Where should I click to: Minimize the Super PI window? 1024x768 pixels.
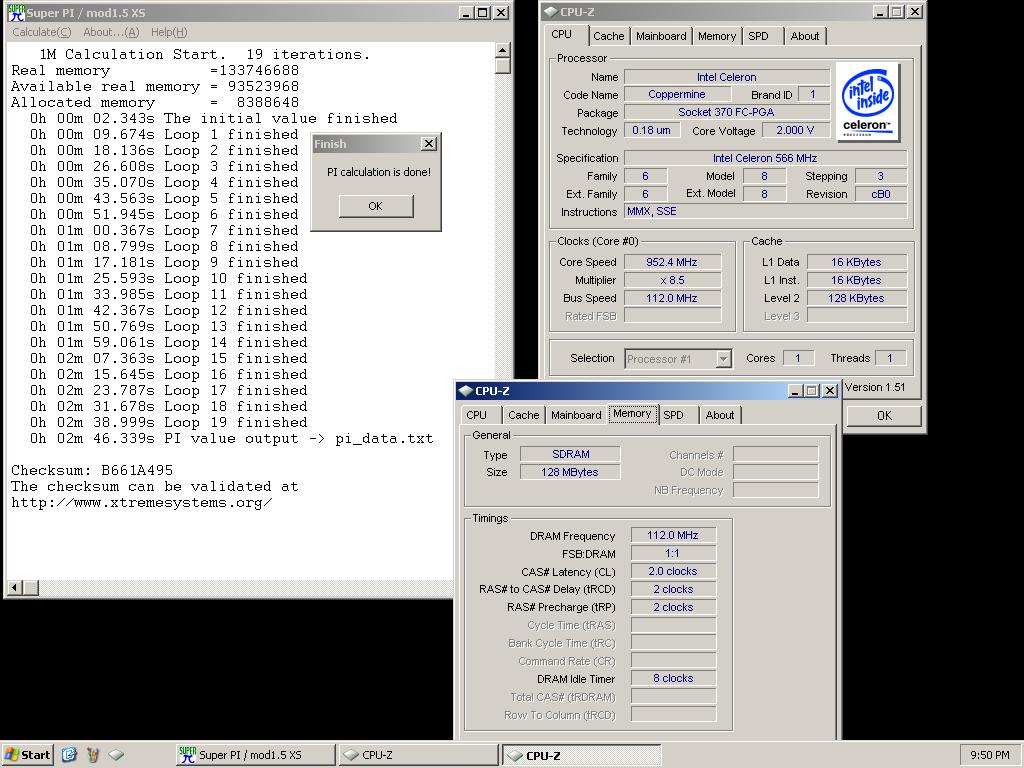click(466, 12)
